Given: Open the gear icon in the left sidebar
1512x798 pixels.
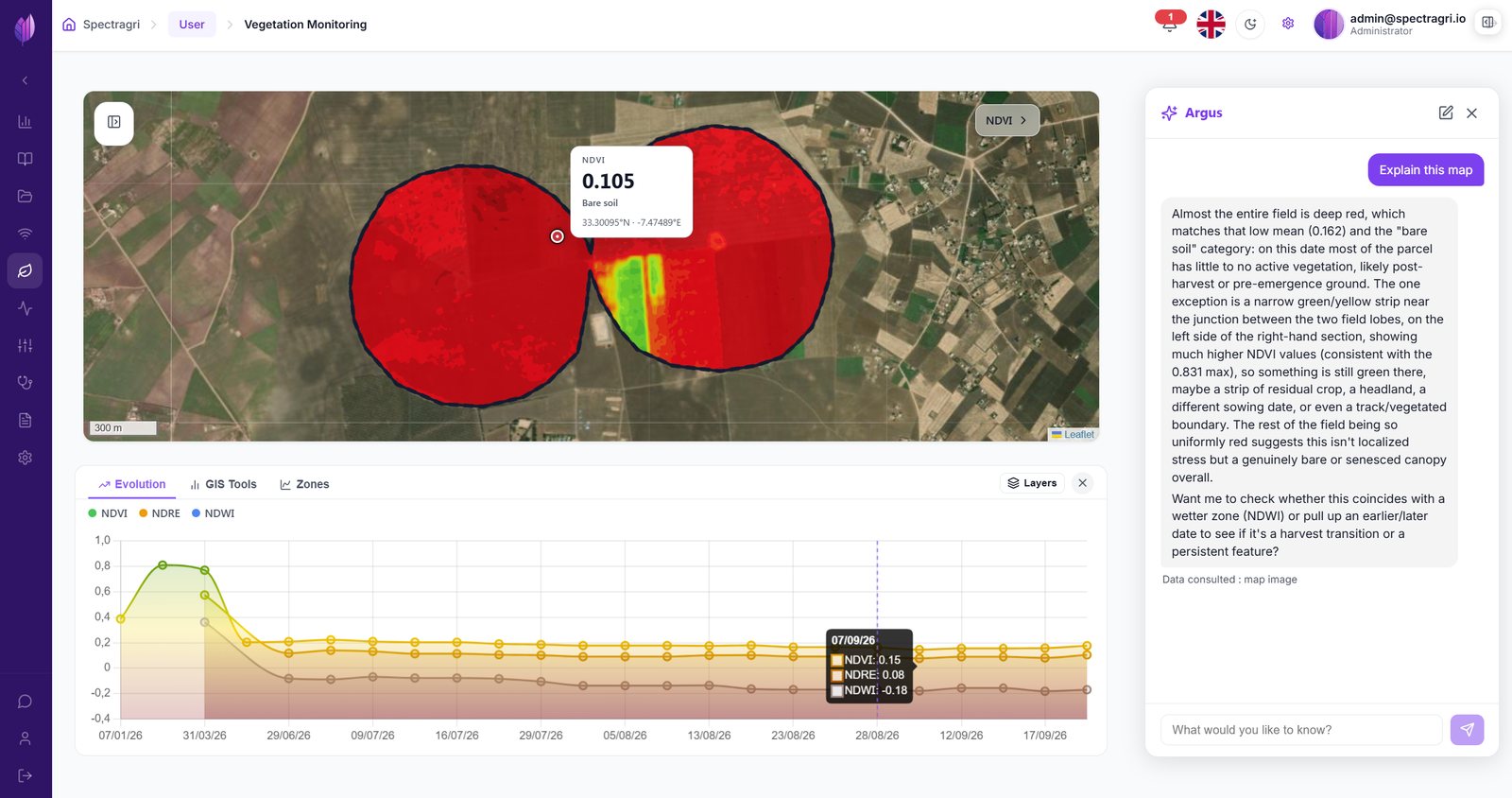Looking at the screenshot, I should click(26, 458).
